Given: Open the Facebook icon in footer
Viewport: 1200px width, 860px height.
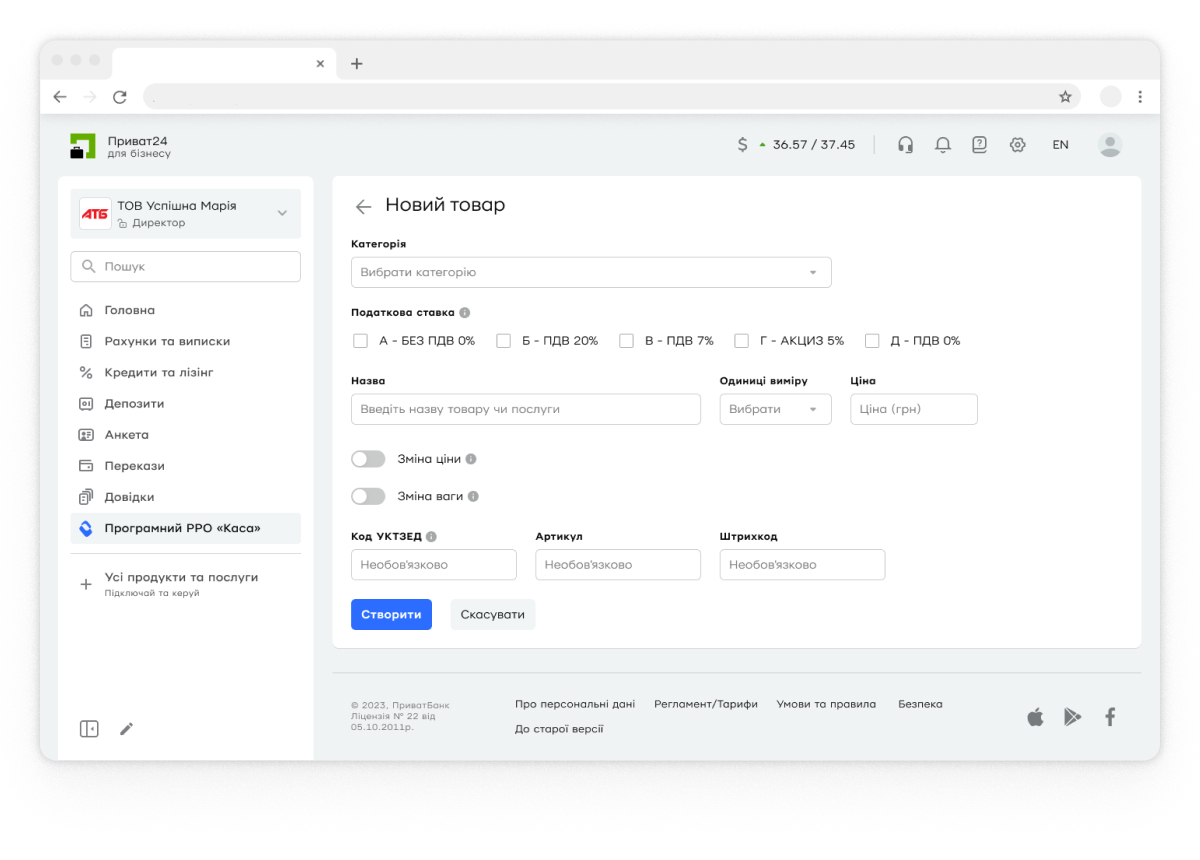Looking at the screenshot, I should click(1109, 717).
